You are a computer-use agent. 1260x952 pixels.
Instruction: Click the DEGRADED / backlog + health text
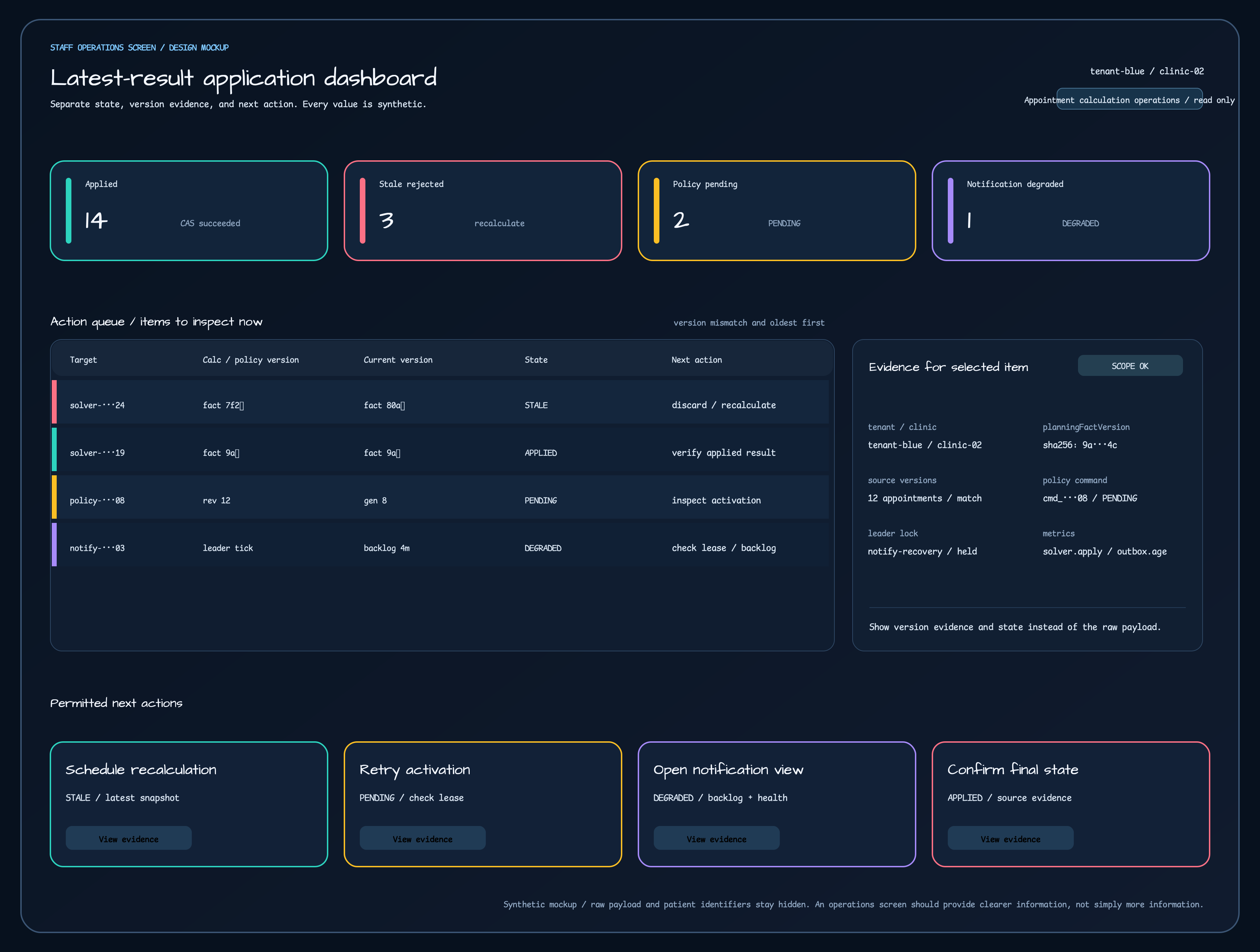pyautogui.click(x=721, y=798)
